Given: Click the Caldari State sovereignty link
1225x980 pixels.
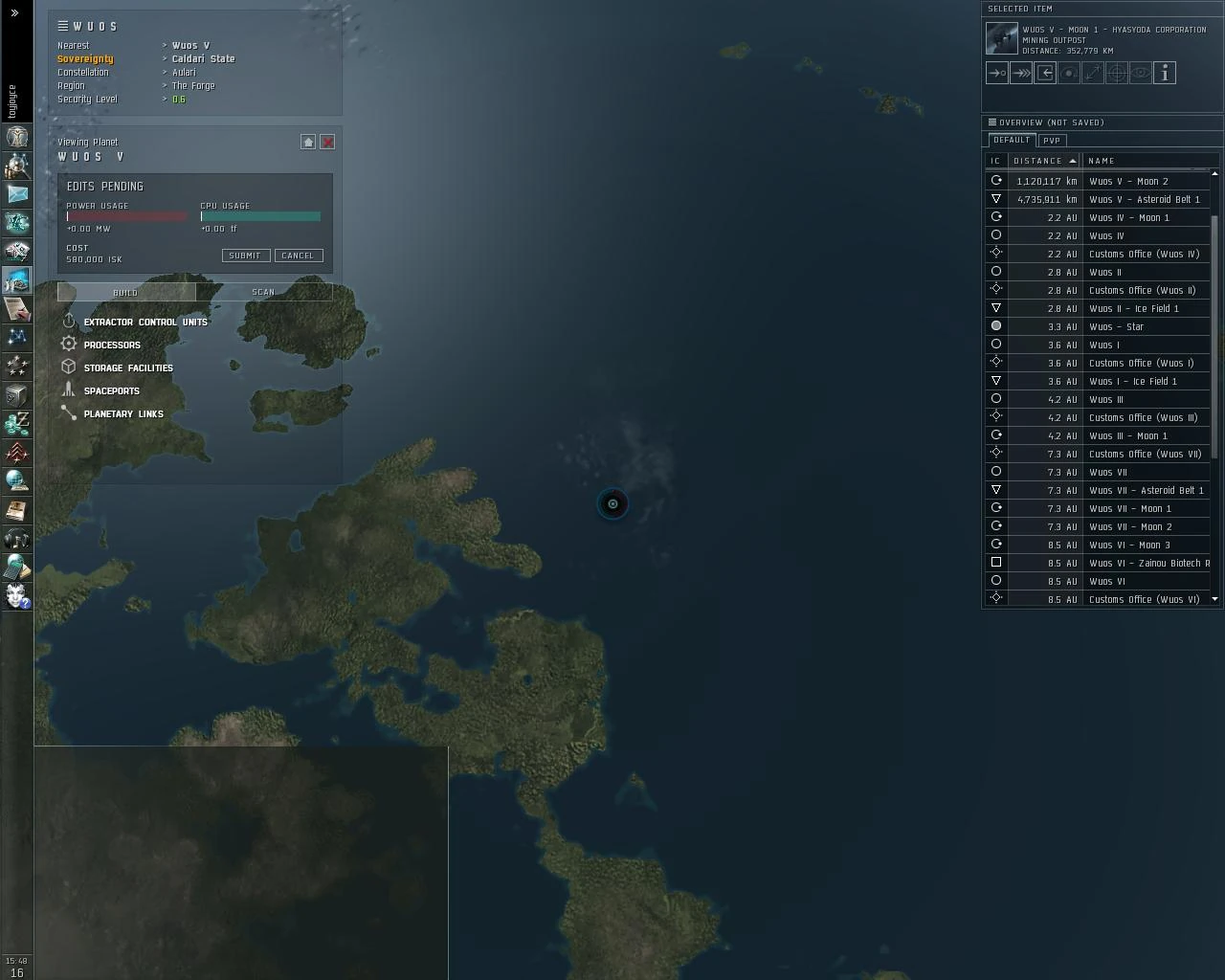Looking at the screenshot, I should [x=203, y=58].
